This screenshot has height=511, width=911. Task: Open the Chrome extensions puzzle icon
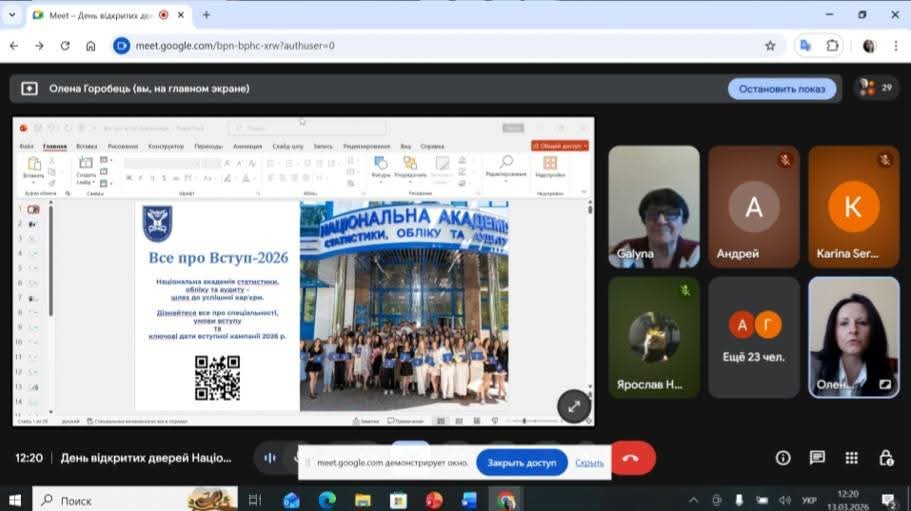(x=832, y=45)
